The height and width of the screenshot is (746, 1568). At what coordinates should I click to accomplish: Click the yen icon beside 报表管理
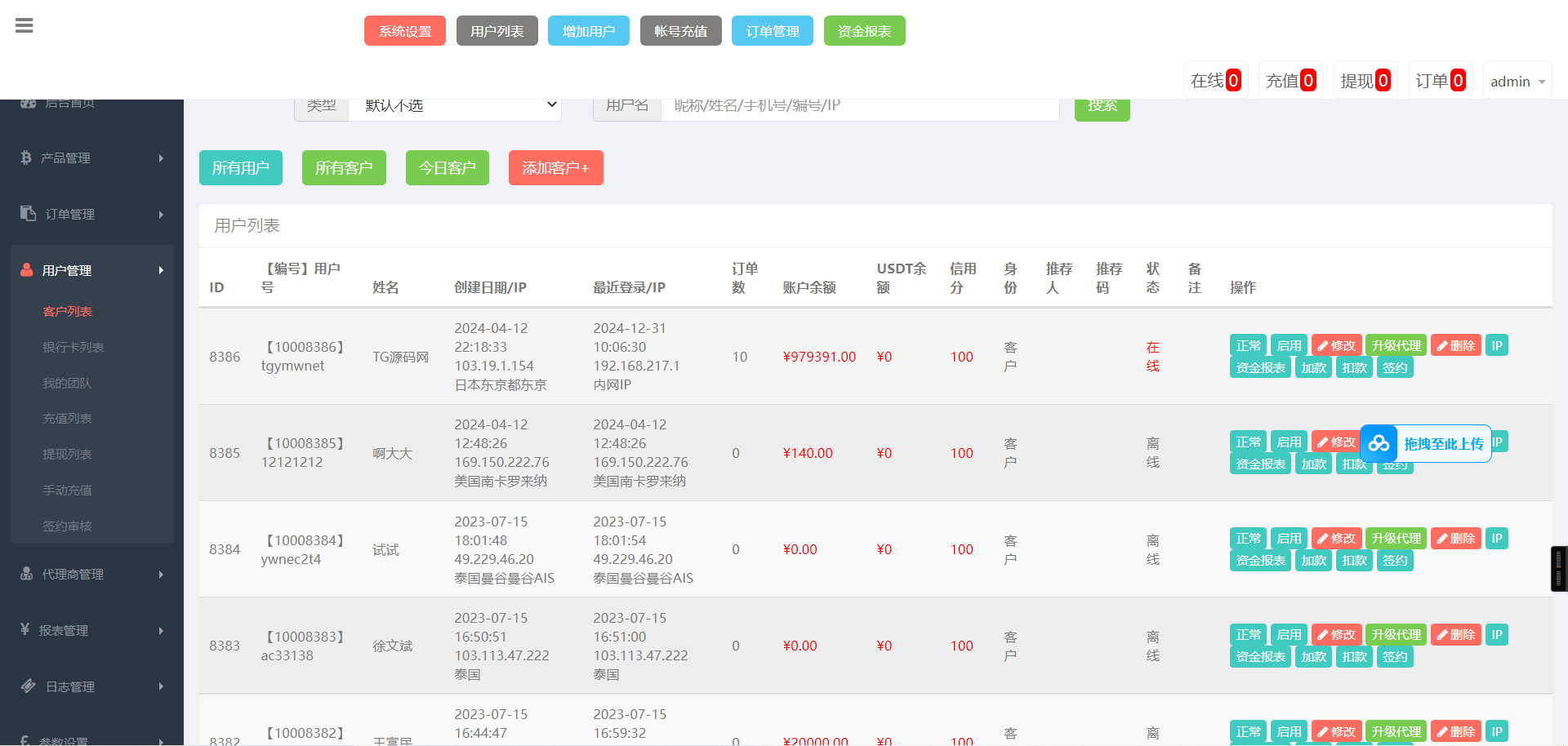click(25, 629)
